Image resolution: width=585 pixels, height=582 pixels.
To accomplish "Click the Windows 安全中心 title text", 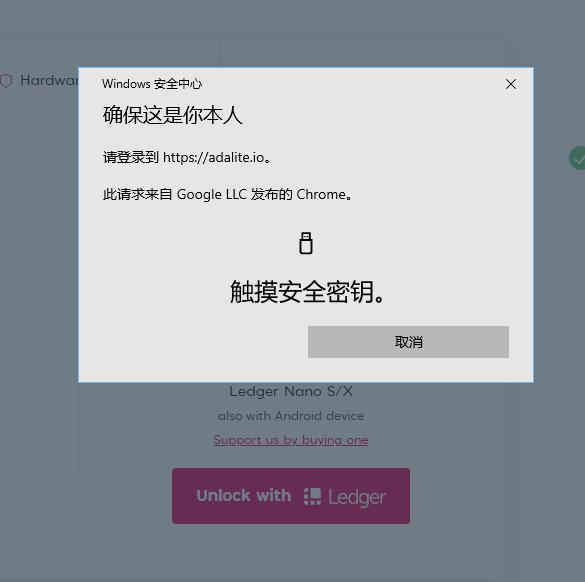I will point(152,84).
